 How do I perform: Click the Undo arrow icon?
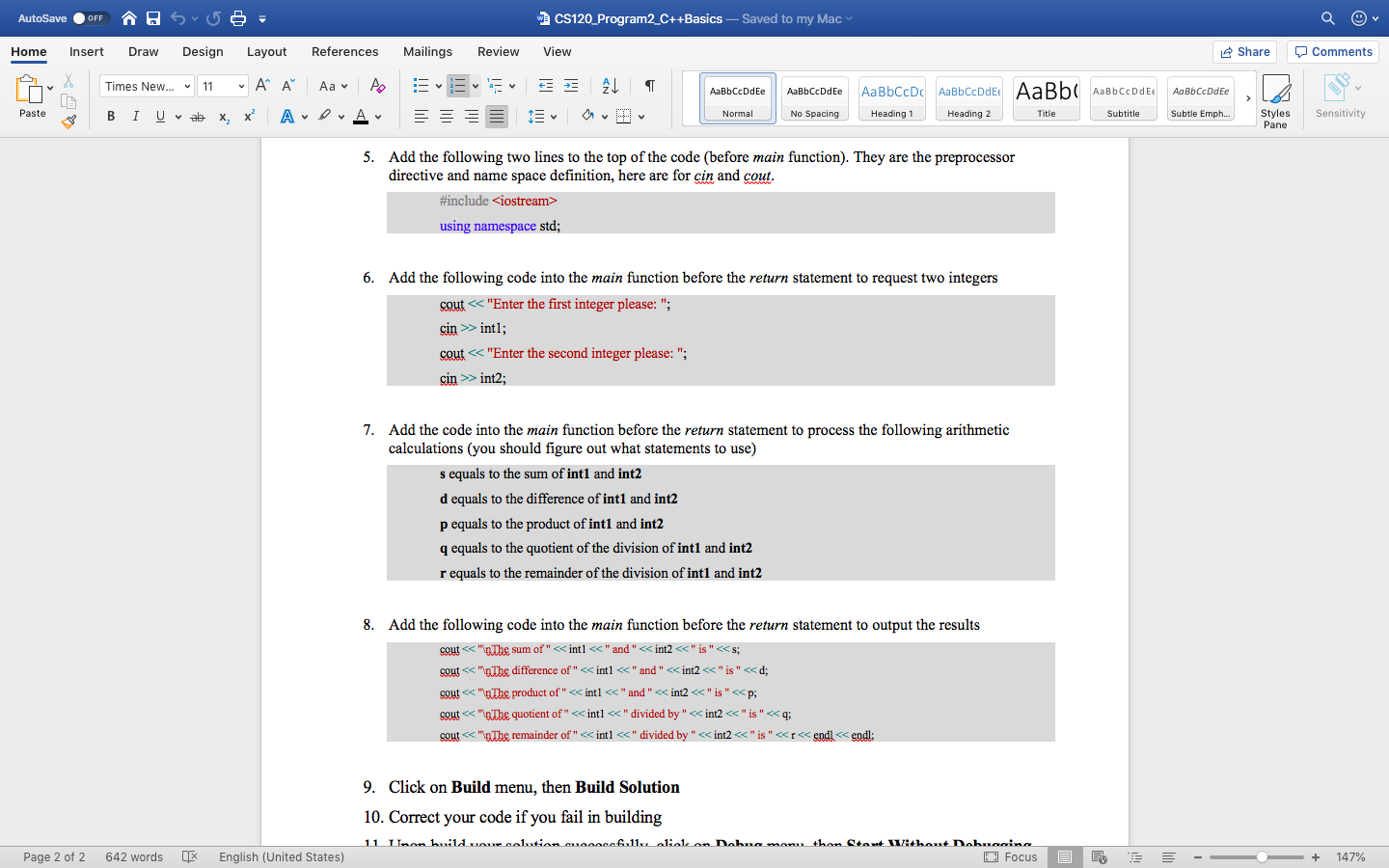coord(177,18)
